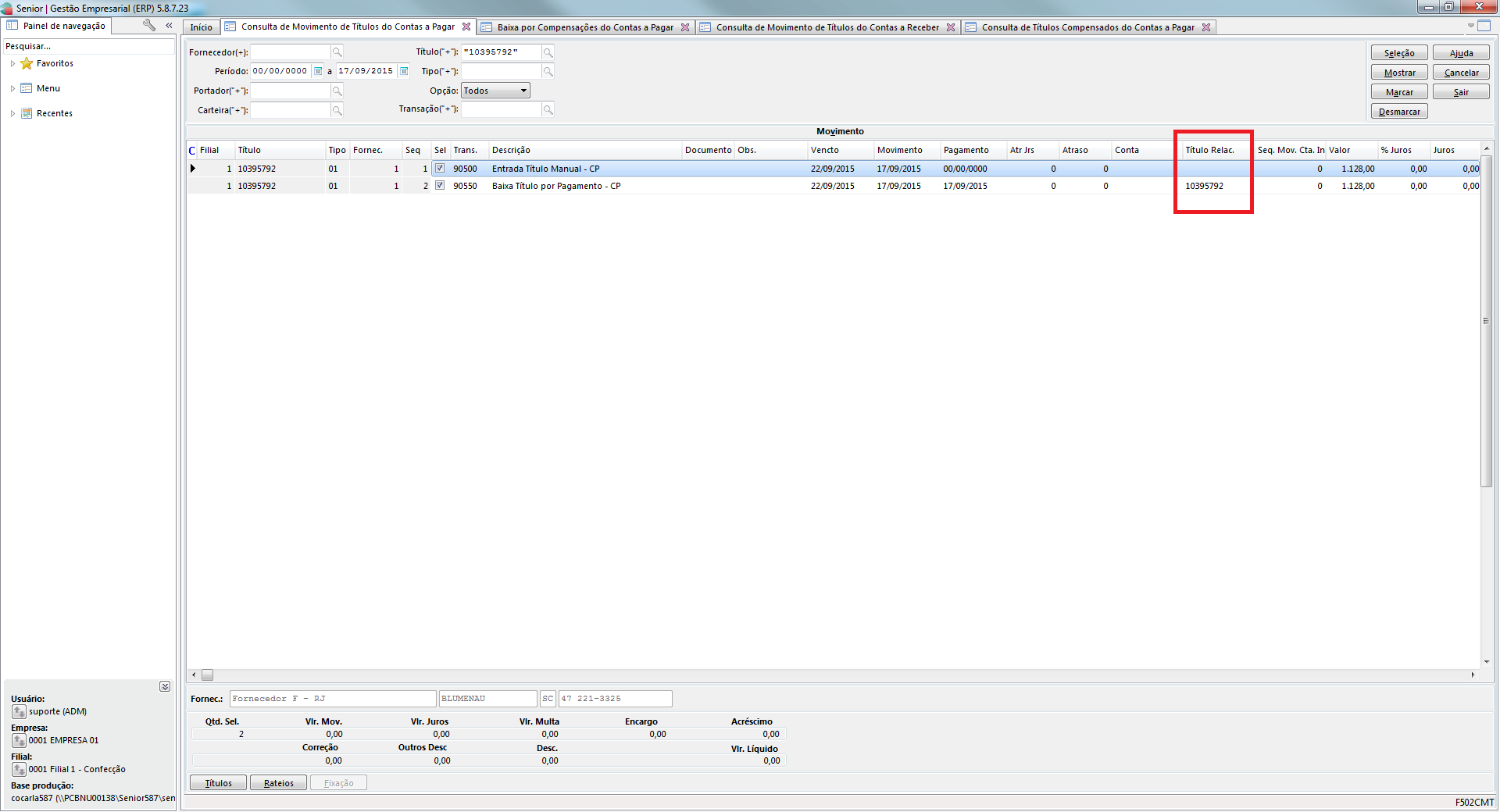Click the horizontal scrollbar thumb below grid
This screenshot has height=812, width=1500.
click(x=207, y=675)
